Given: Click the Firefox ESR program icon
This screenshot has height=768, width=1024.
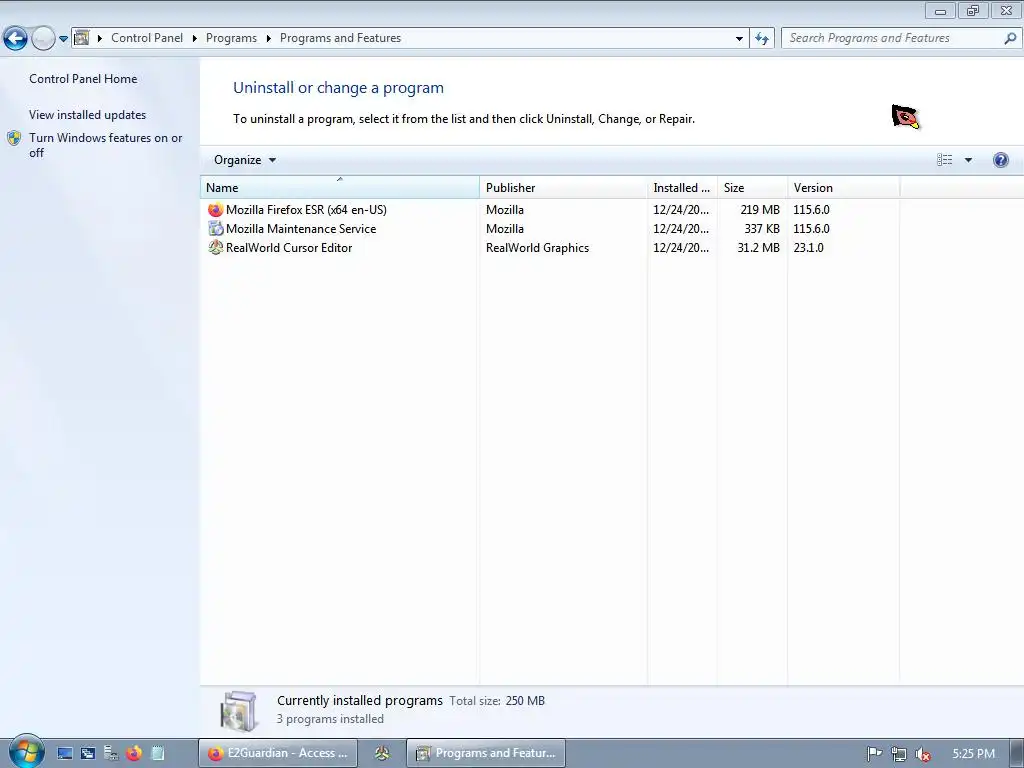Looking at the screenshot, I should click(x=216, y=210).
